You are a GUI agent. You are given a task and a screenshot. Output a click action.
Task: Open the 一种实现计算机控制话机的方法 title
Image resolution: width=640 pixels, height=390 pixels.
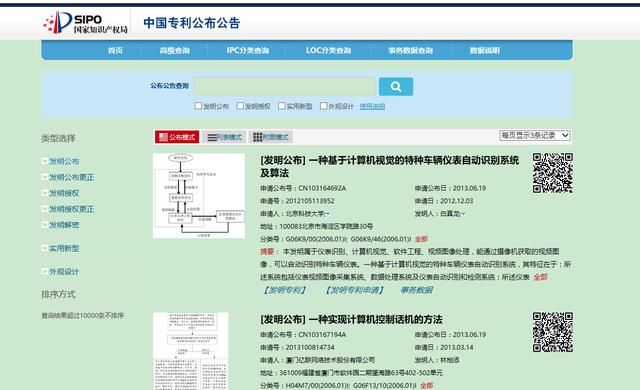[351, 319]
